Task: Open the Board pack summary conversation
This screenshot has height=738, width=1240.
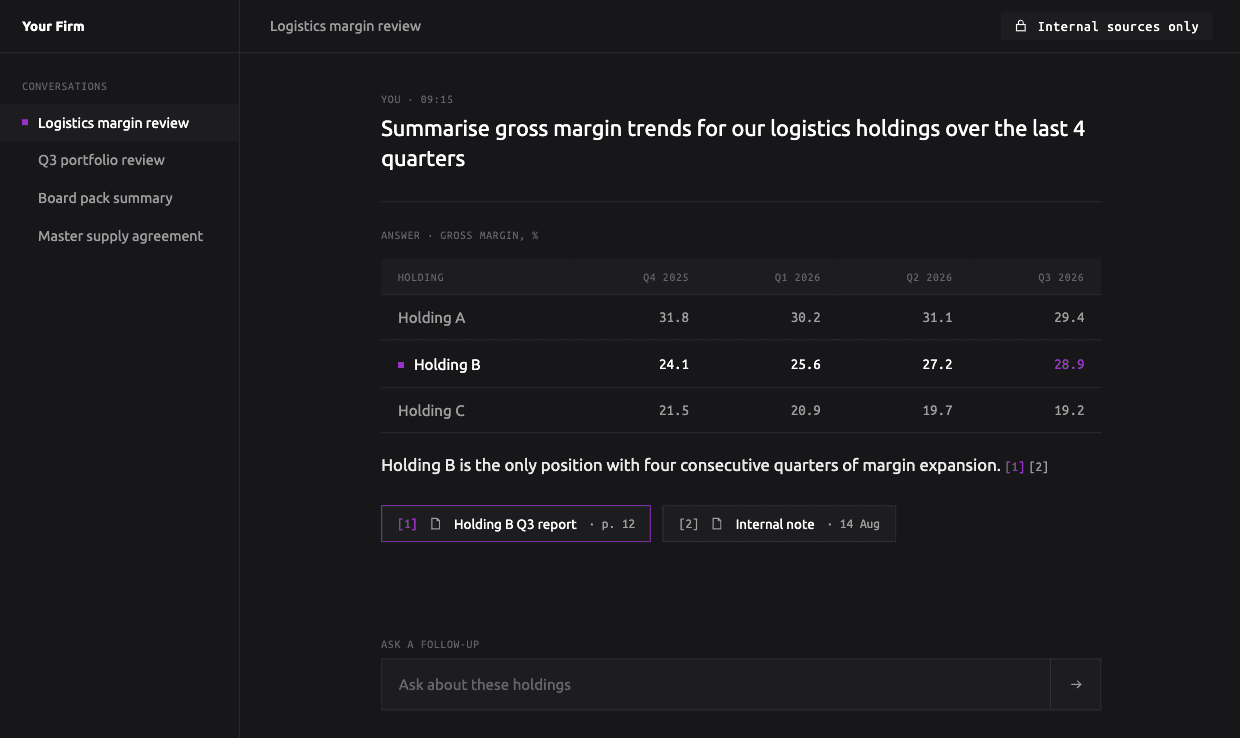Action: point(119,198)
